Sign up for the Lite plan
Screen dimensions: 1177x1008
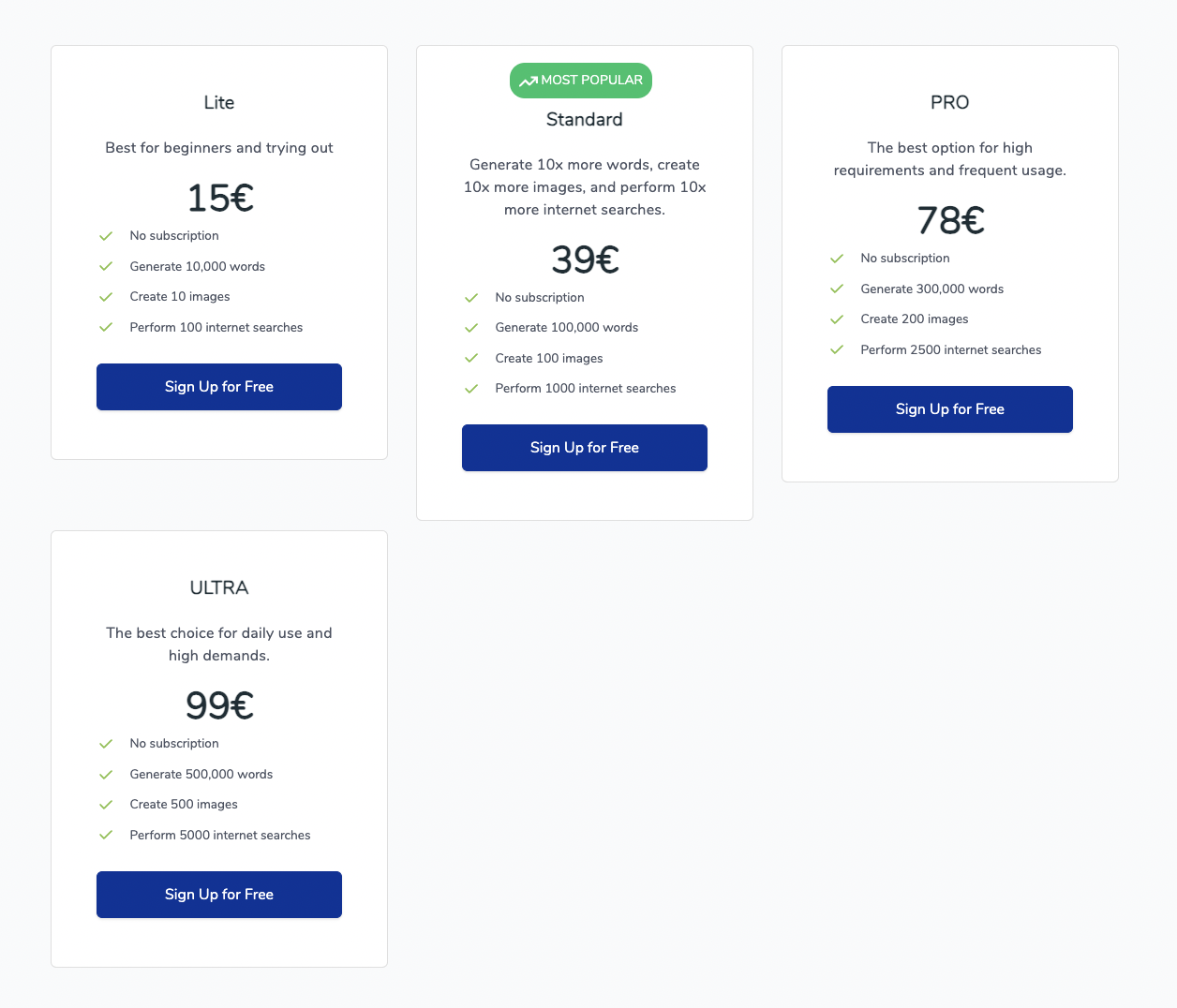point(219,387)
